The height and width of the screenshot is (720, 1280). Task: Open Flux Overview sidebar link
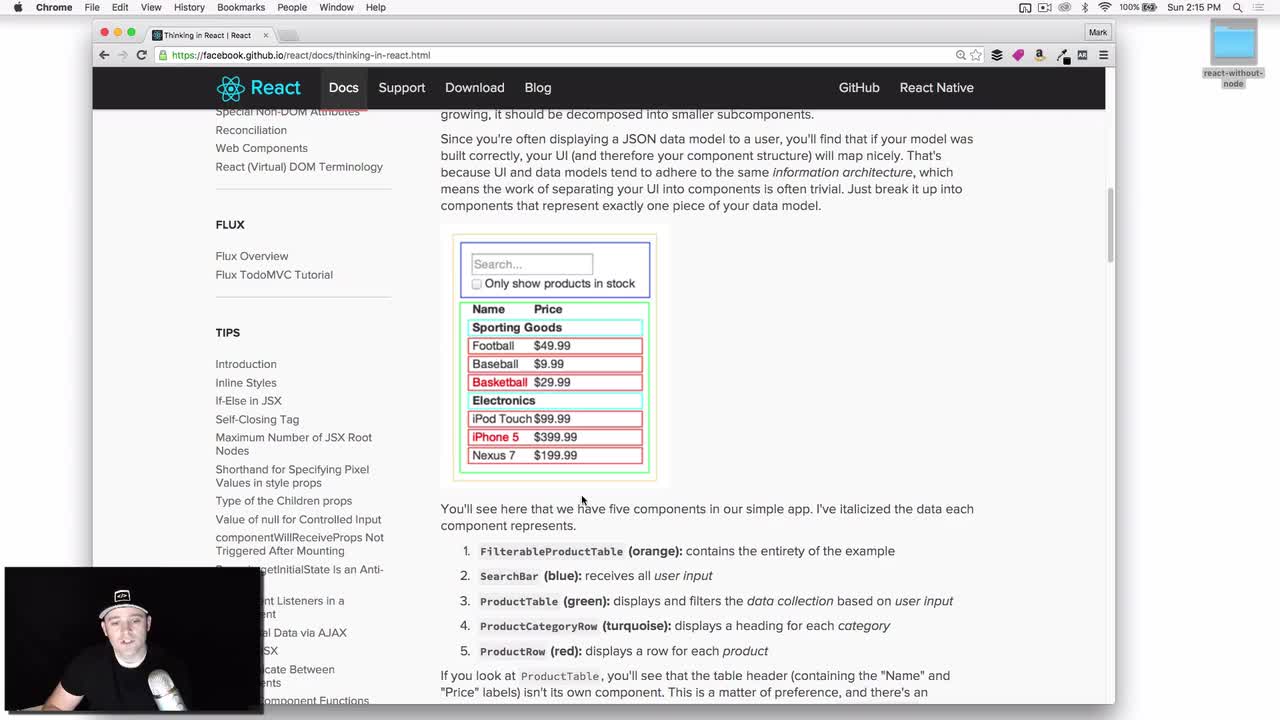[251, 256]
